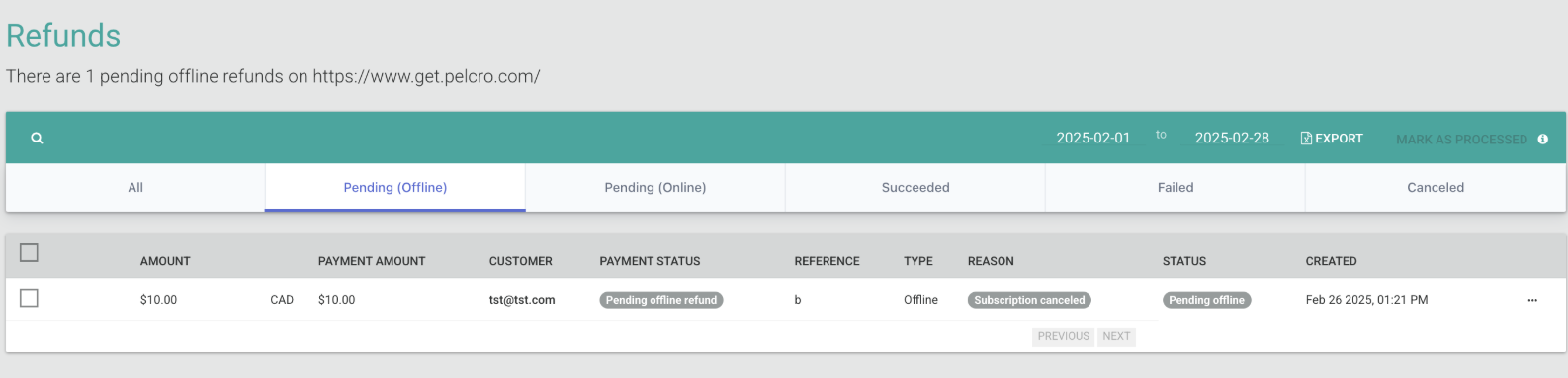Viewport: 1568px width, 378px height.
Task: Toggle the select-all checkbox in table header
Action: click(x=30, y=253)
